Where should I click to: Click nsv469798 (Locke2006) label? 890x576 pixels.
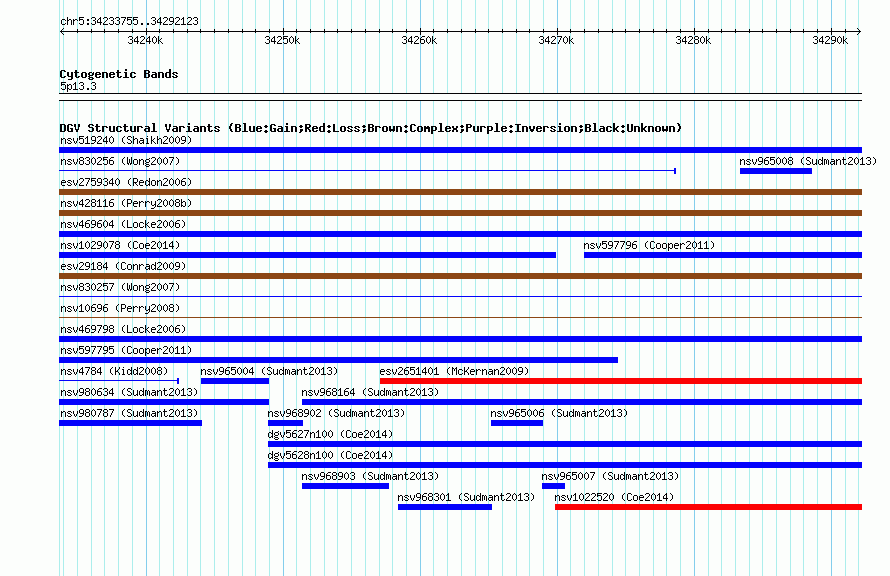point(123,329)
